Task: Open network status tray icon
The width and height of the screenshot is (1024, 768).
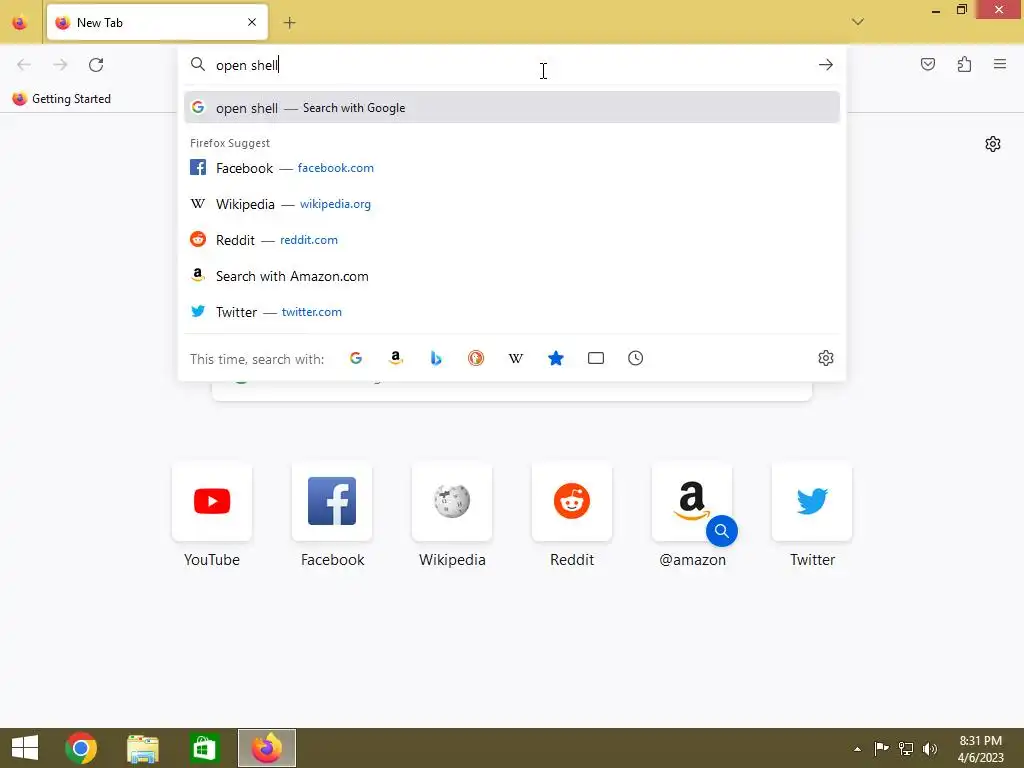Action: click(906, 749)
